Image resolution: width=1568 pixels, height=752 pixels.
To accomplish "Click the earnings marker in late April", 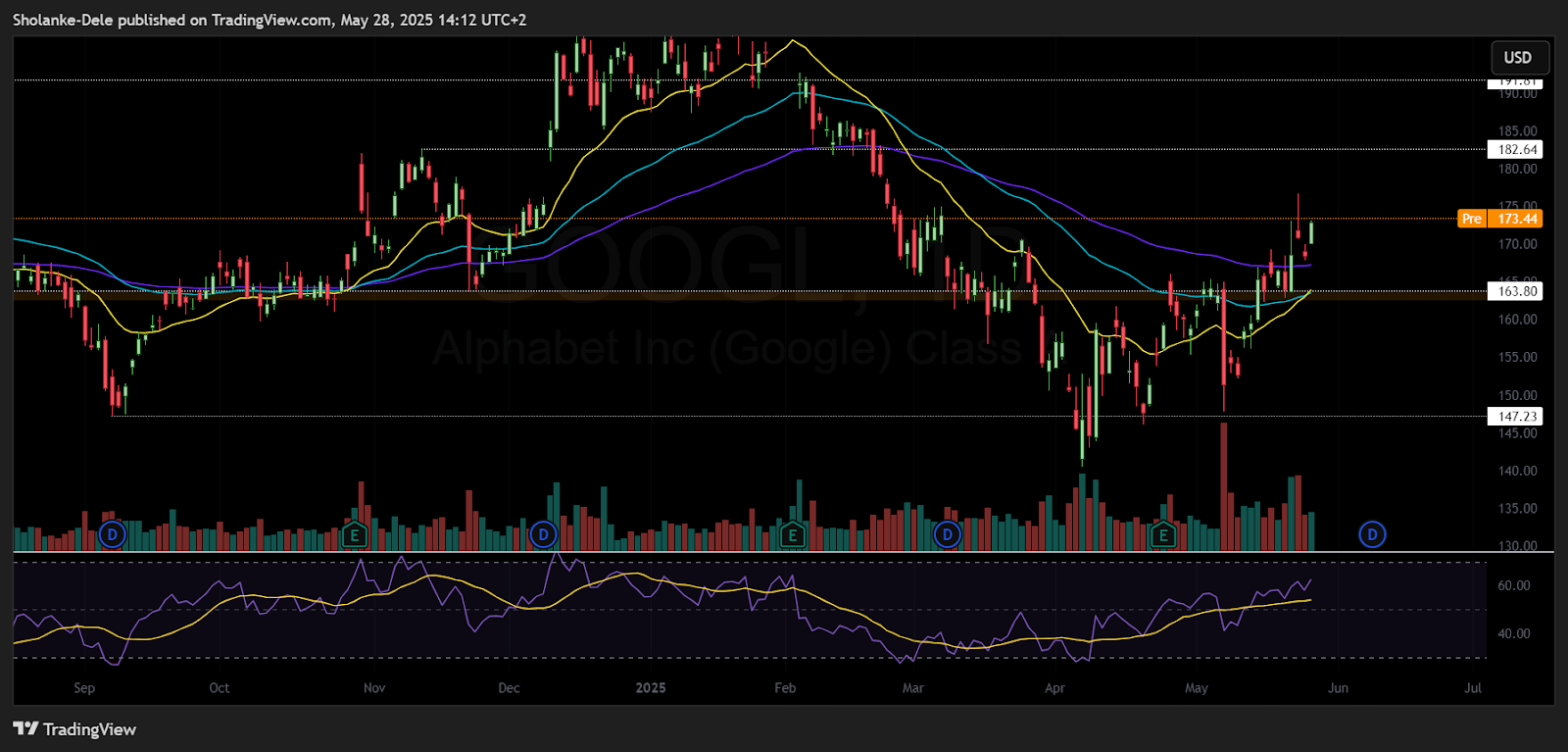I will pyautogui.click(x=1162, y=535).
